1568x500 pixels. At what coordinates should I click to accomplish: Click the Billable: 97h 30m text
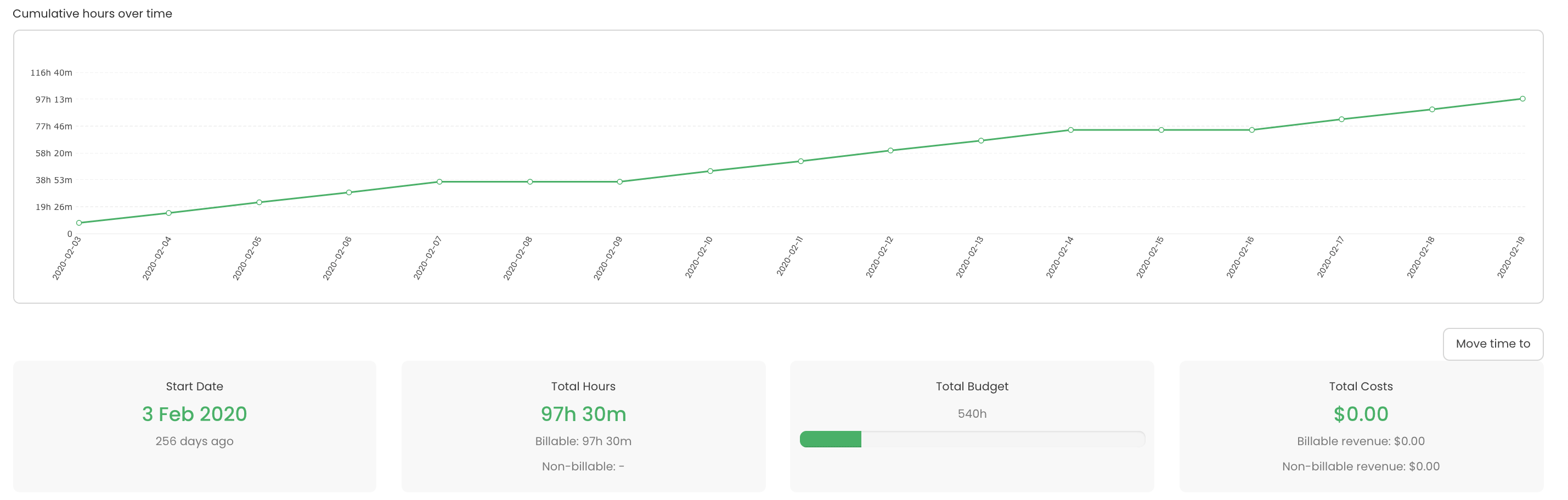point(583,441)
